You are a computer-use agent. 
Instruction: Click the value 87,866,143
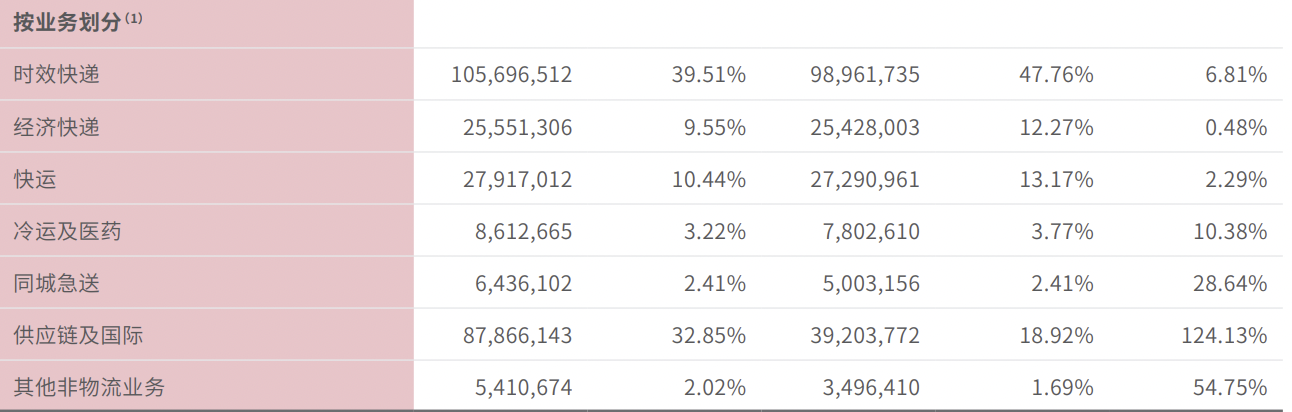pos(518,335)
